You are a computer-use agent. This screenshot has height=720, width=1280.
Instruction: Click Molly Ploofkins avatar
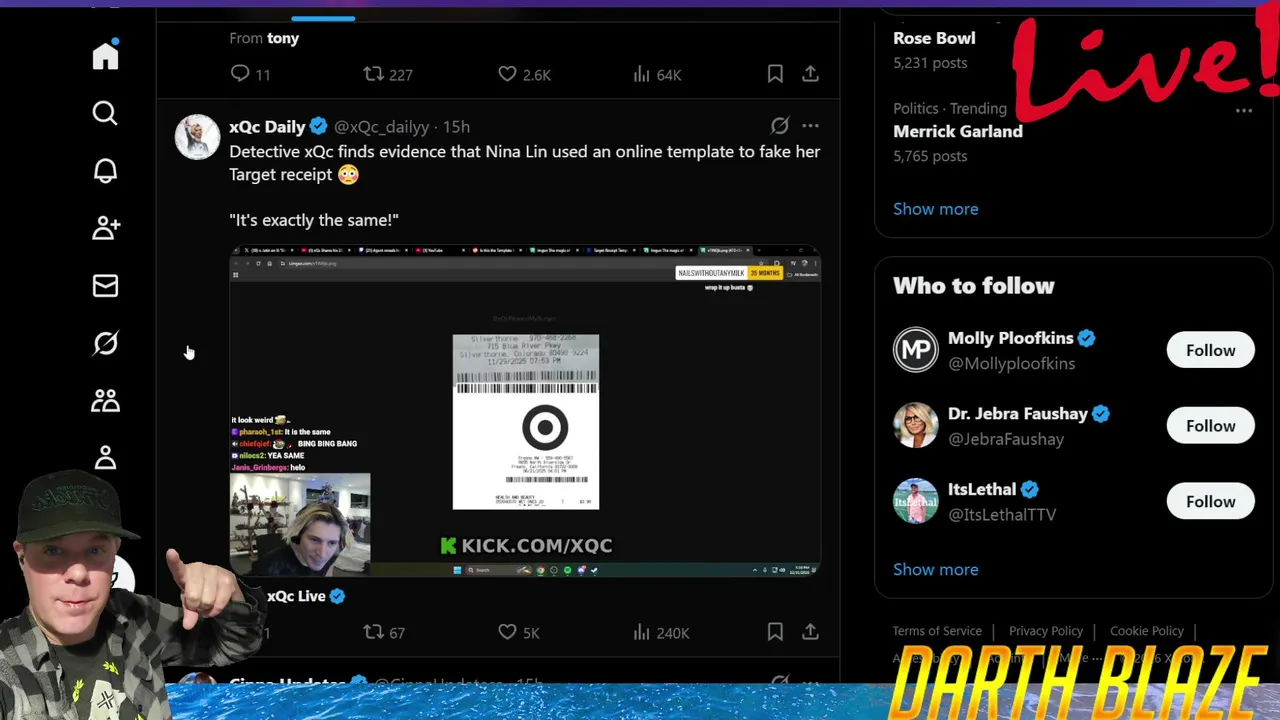(x=916, y=350)
